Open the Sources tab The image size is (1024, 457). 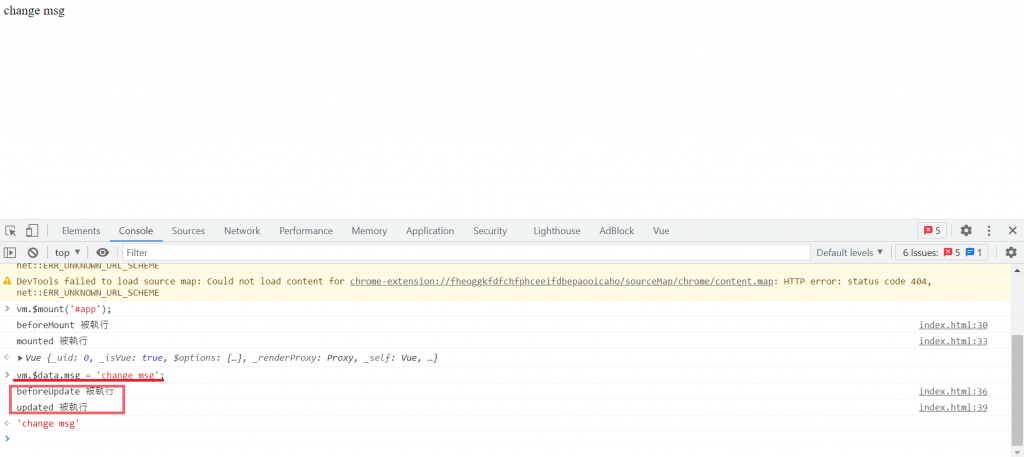(188, 230)
